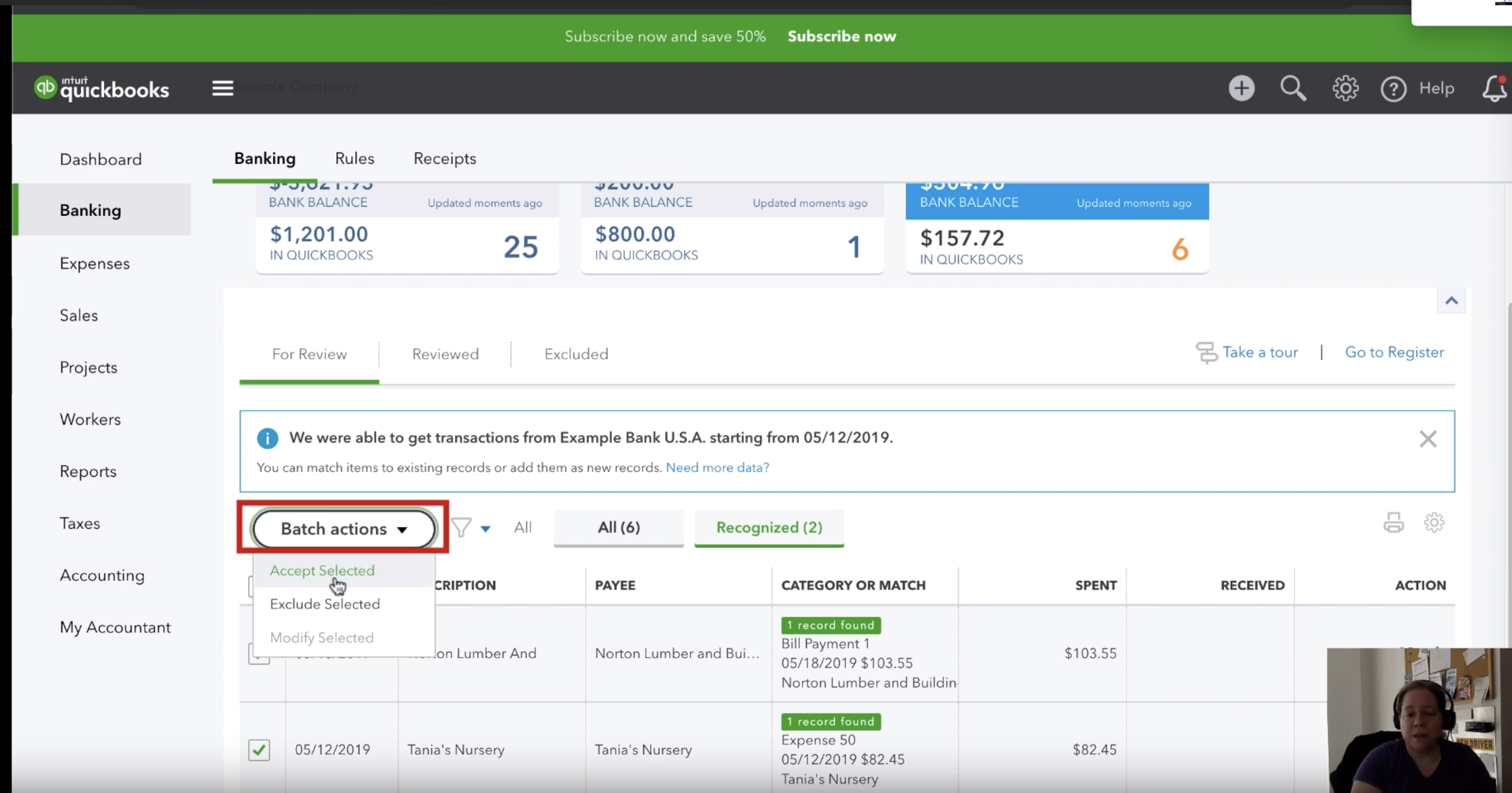Click the ACTION column header
This screenshot has width=1512, height=793.
(x=1420, y=585)
